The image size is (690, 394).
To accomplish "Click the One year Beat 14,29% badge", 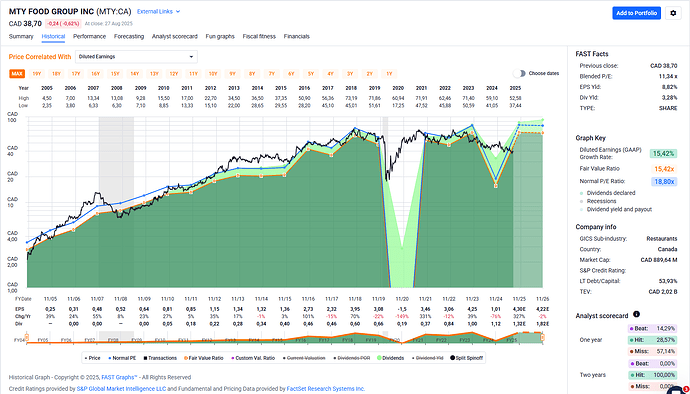I will point(651,328).
